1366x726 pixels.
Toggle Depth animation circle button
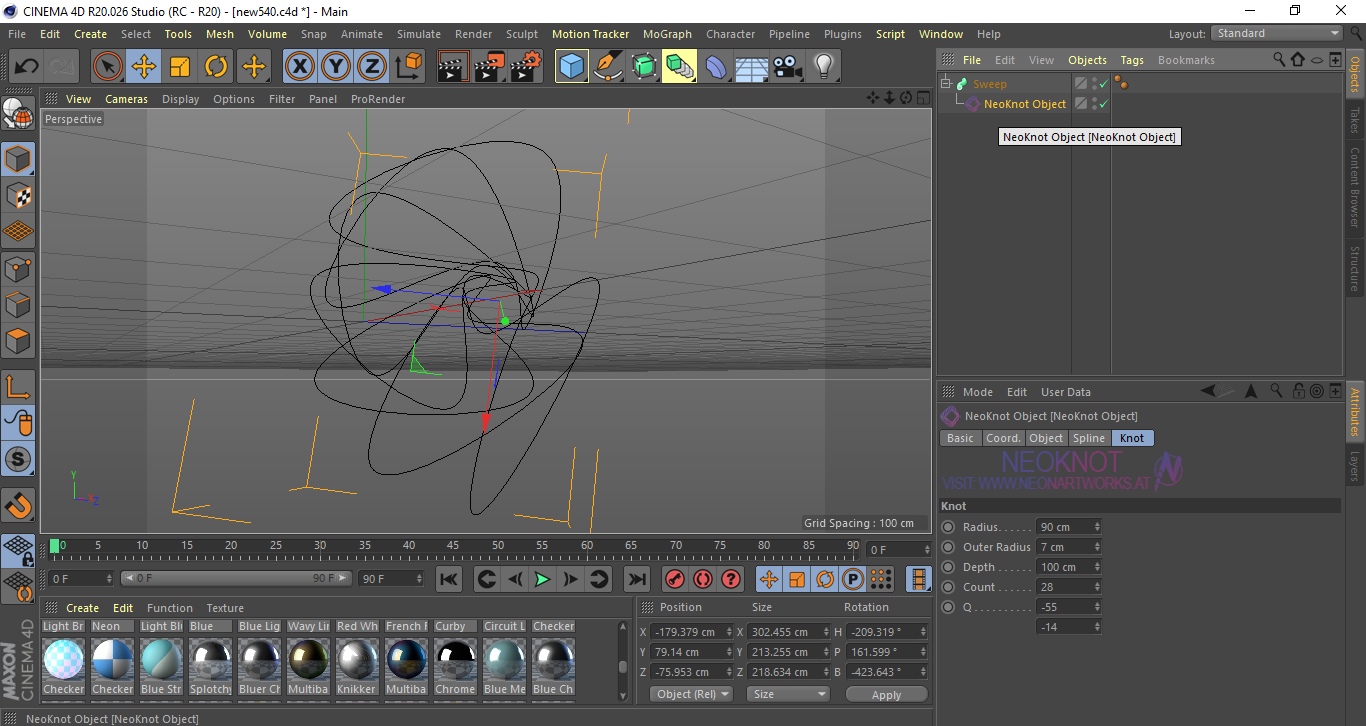(x=948, y=567)
